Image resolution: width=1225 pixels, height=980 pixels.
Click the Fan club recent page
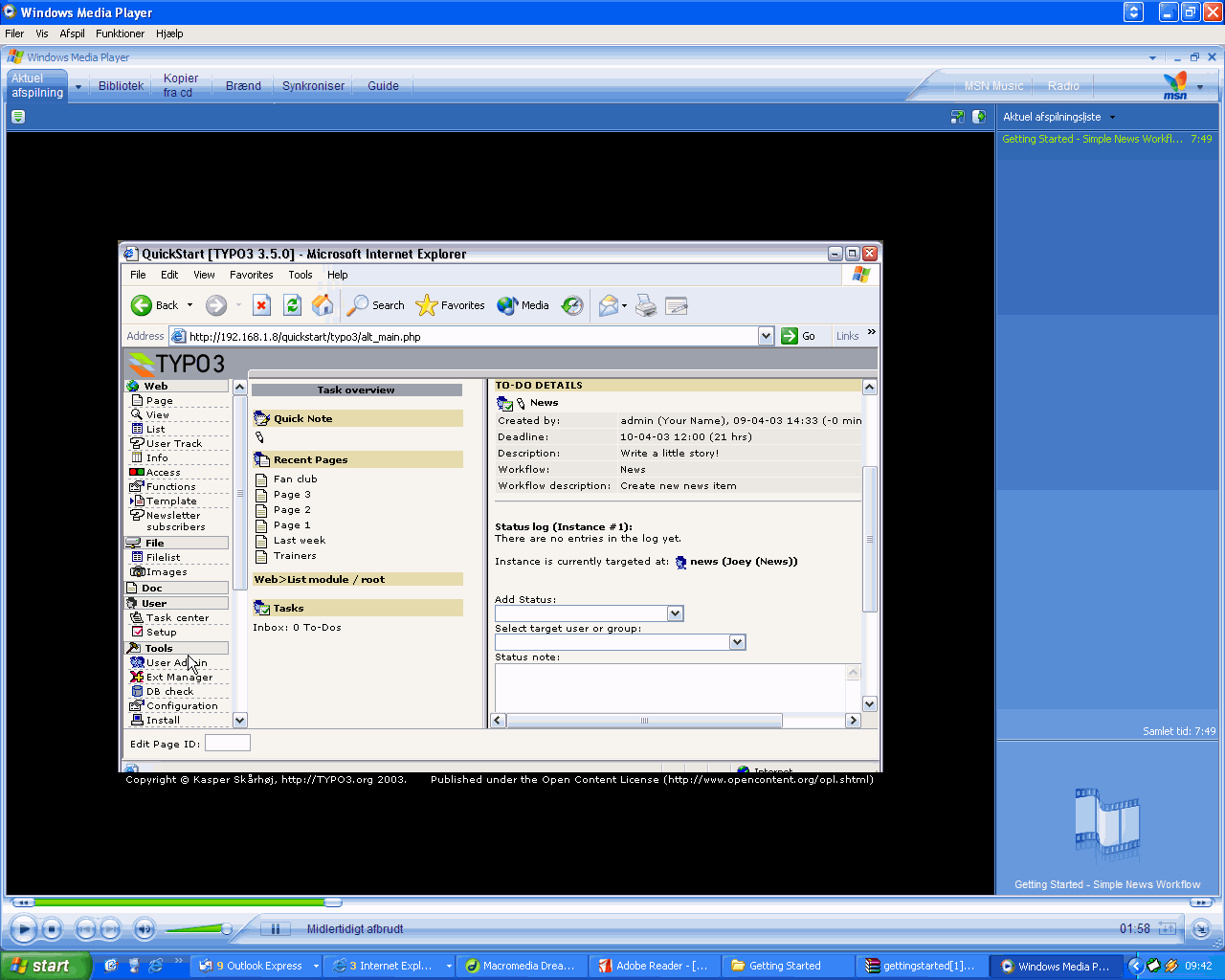pyautogui.click(x=295, y=479)
